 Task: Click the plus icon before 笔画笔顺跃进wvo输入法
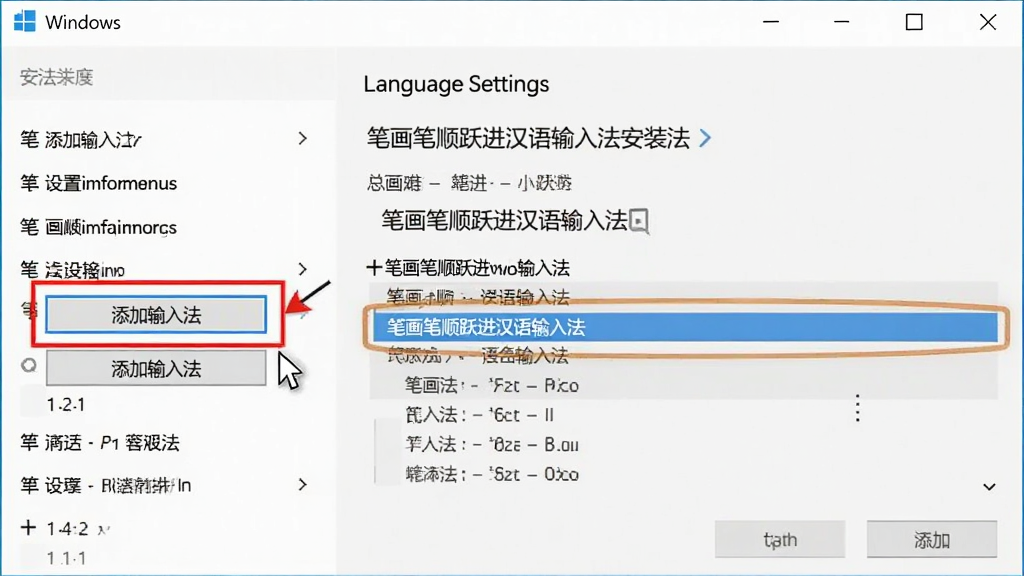[374, 267]
